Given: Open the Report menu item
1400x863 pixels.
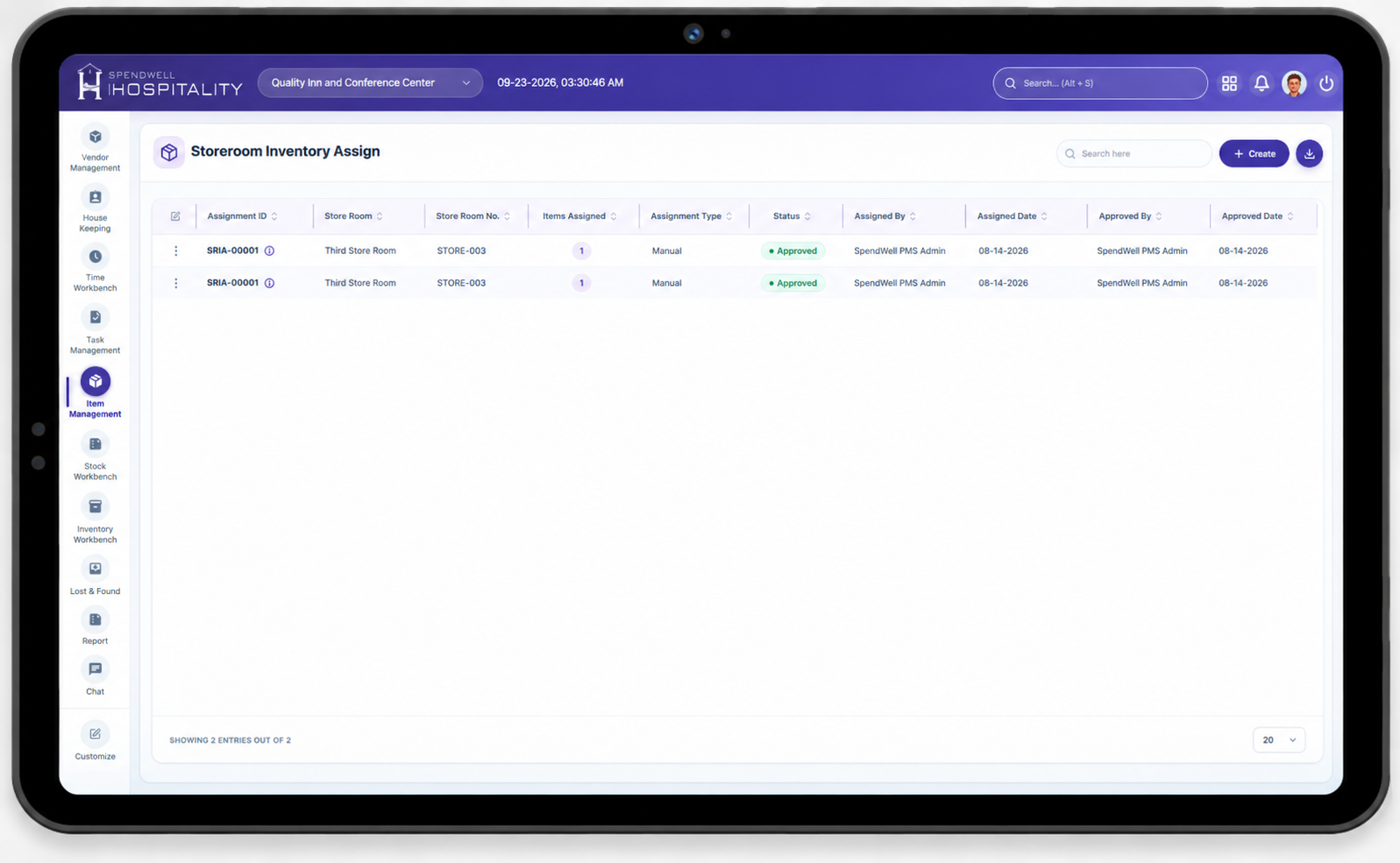Looking at the screenshot, I should click(95, 627).
